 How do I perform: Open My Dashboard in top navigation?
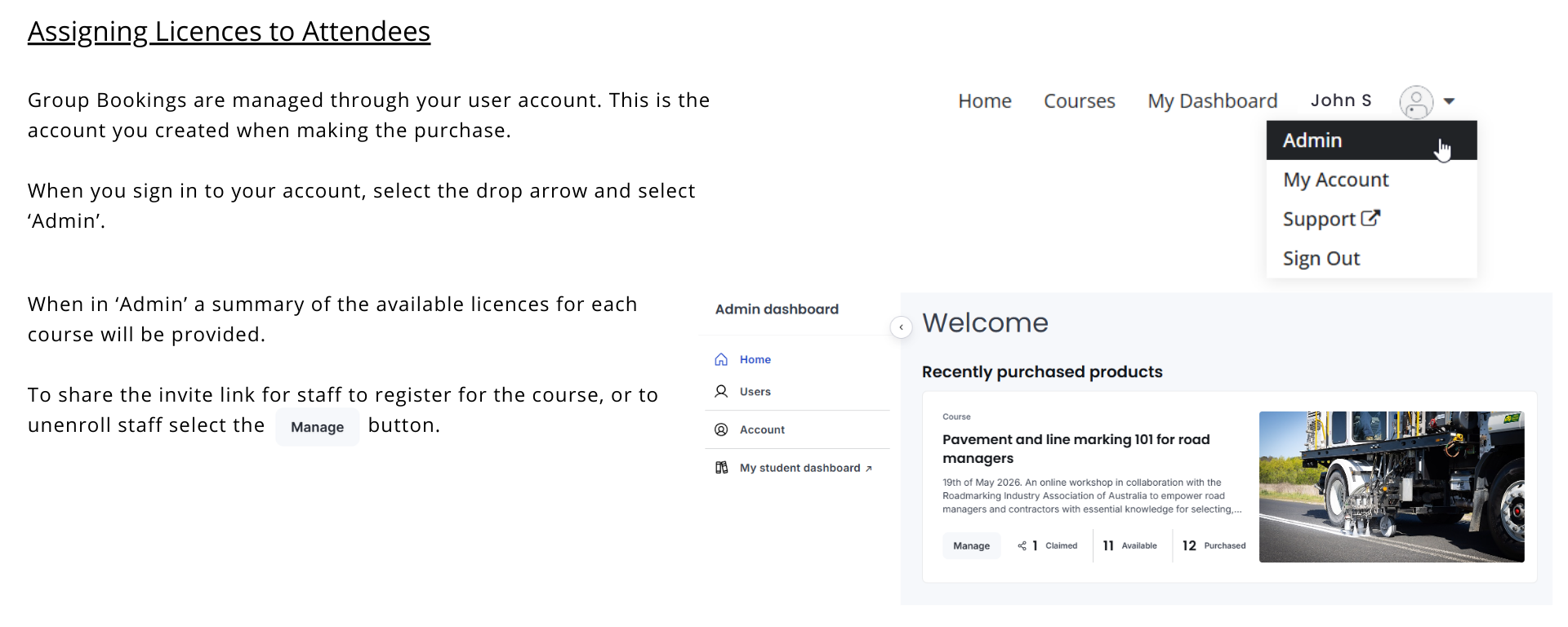coord(1212,101)
